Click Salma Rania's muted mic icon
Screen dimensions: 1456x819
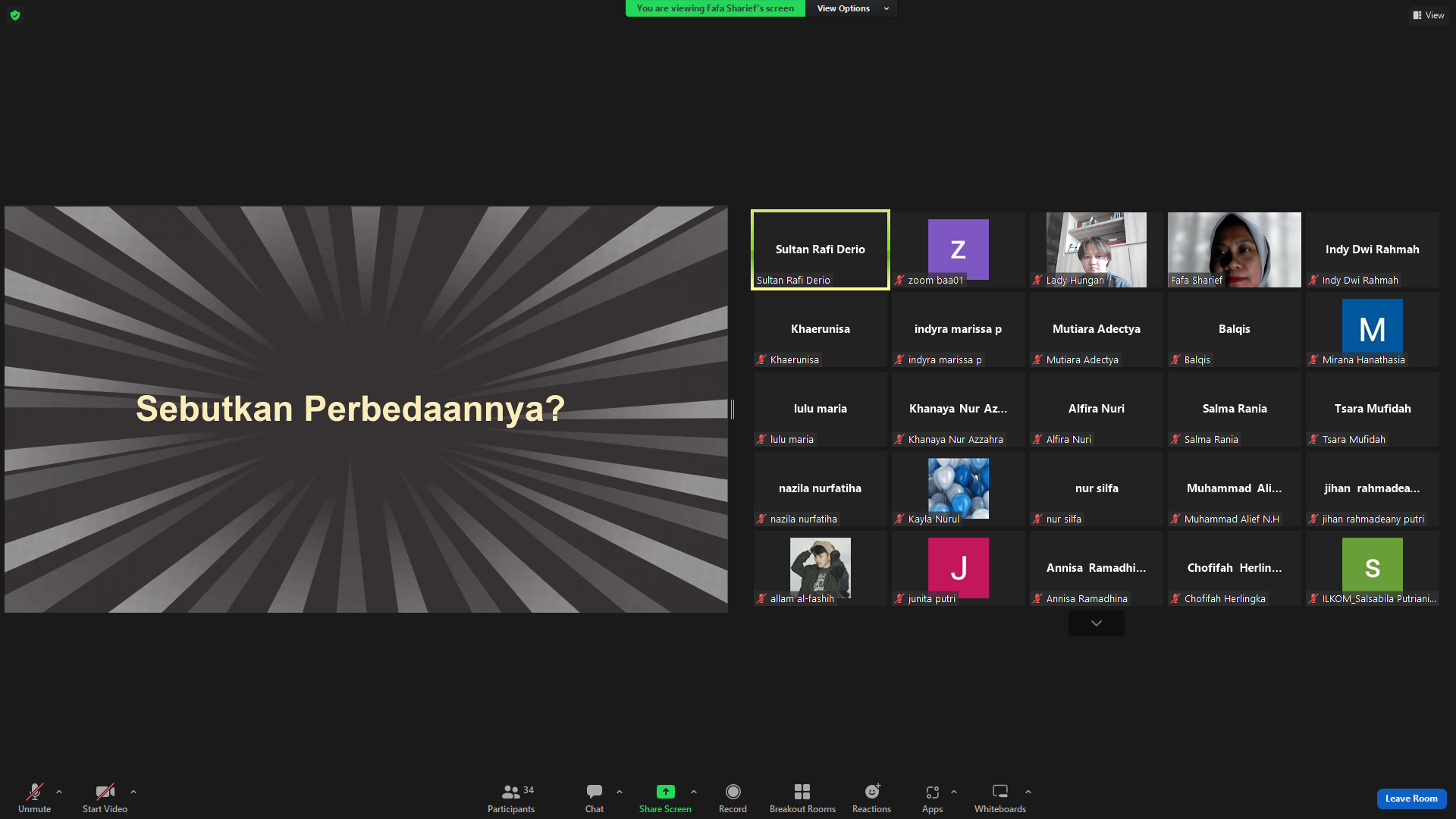[x=1175, y=440]
